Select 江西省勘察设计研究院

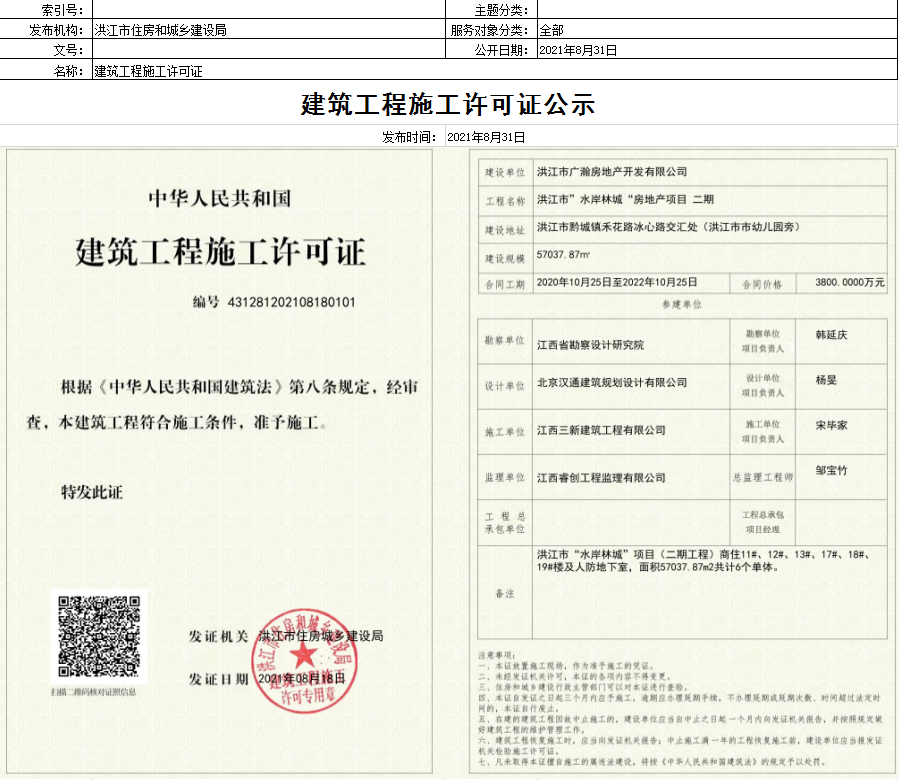coord(591,345)
